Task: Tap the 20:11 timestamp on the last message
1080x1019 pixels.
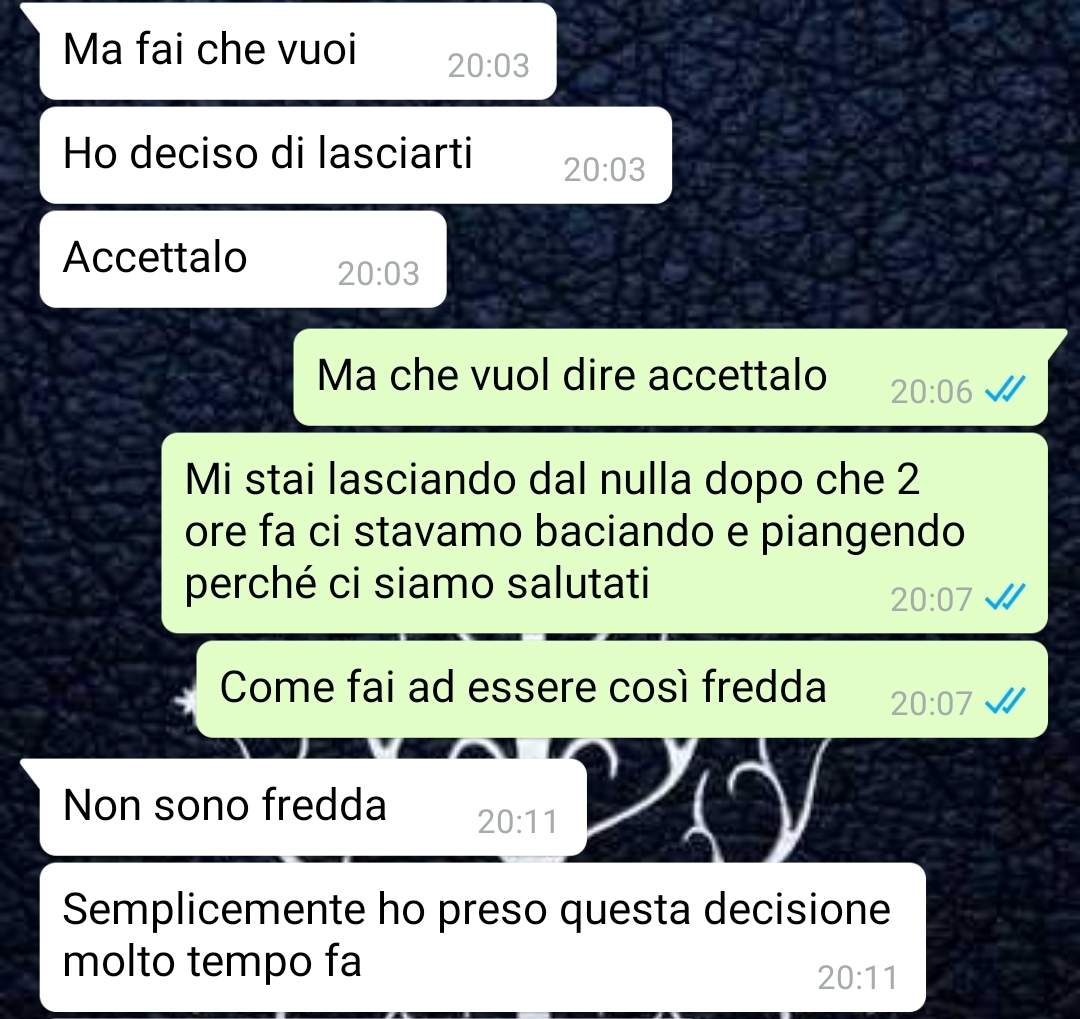Action: tap(858, 978)
